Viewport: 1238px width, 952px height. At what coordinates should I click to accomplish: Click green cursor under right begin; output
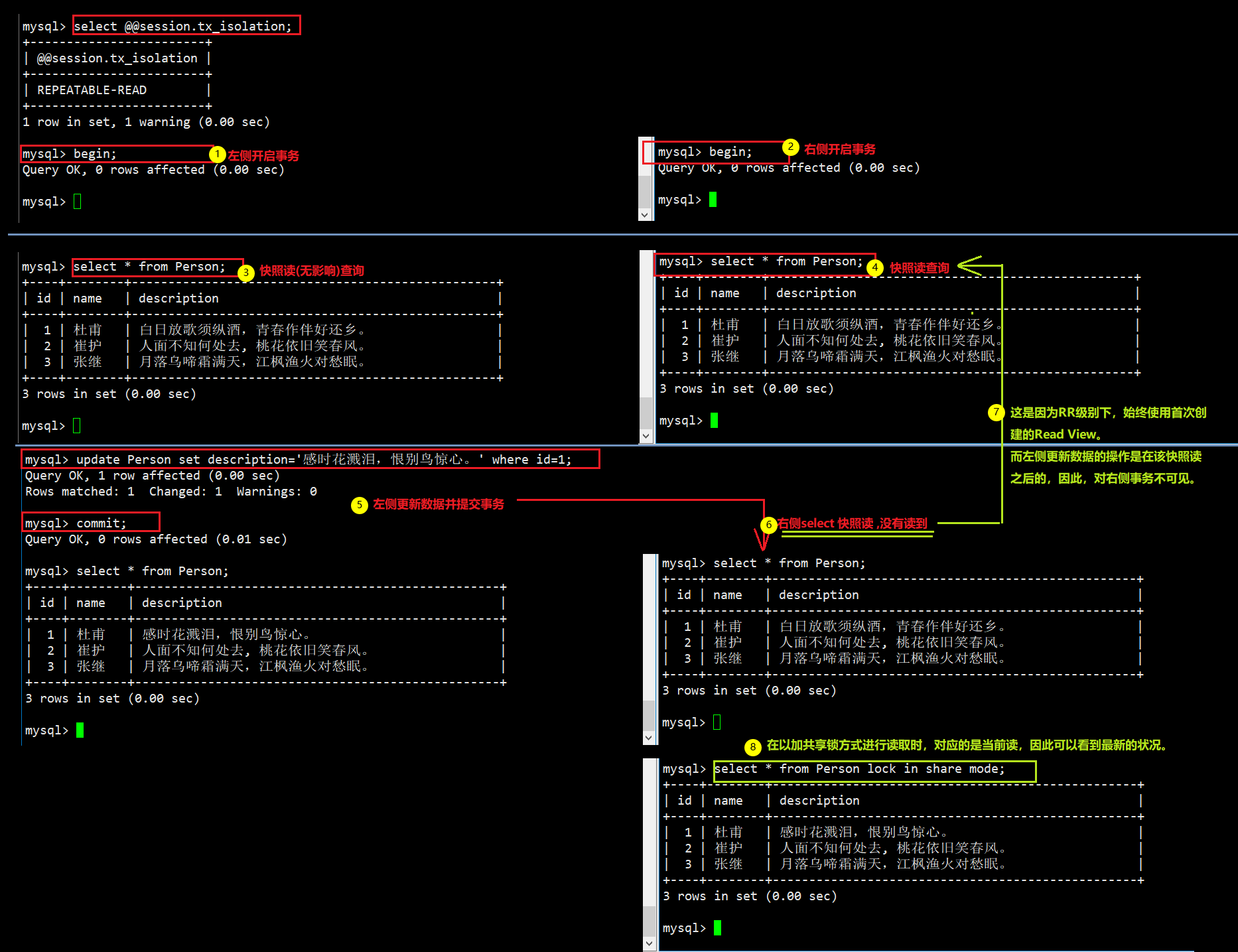point(713,199)
